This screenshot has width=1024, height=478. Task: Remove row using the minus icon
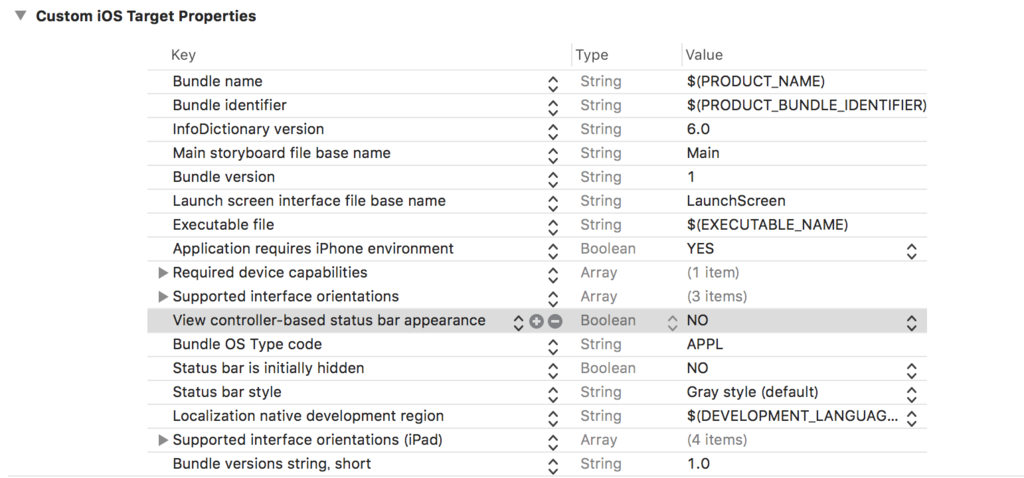[554, 321]
